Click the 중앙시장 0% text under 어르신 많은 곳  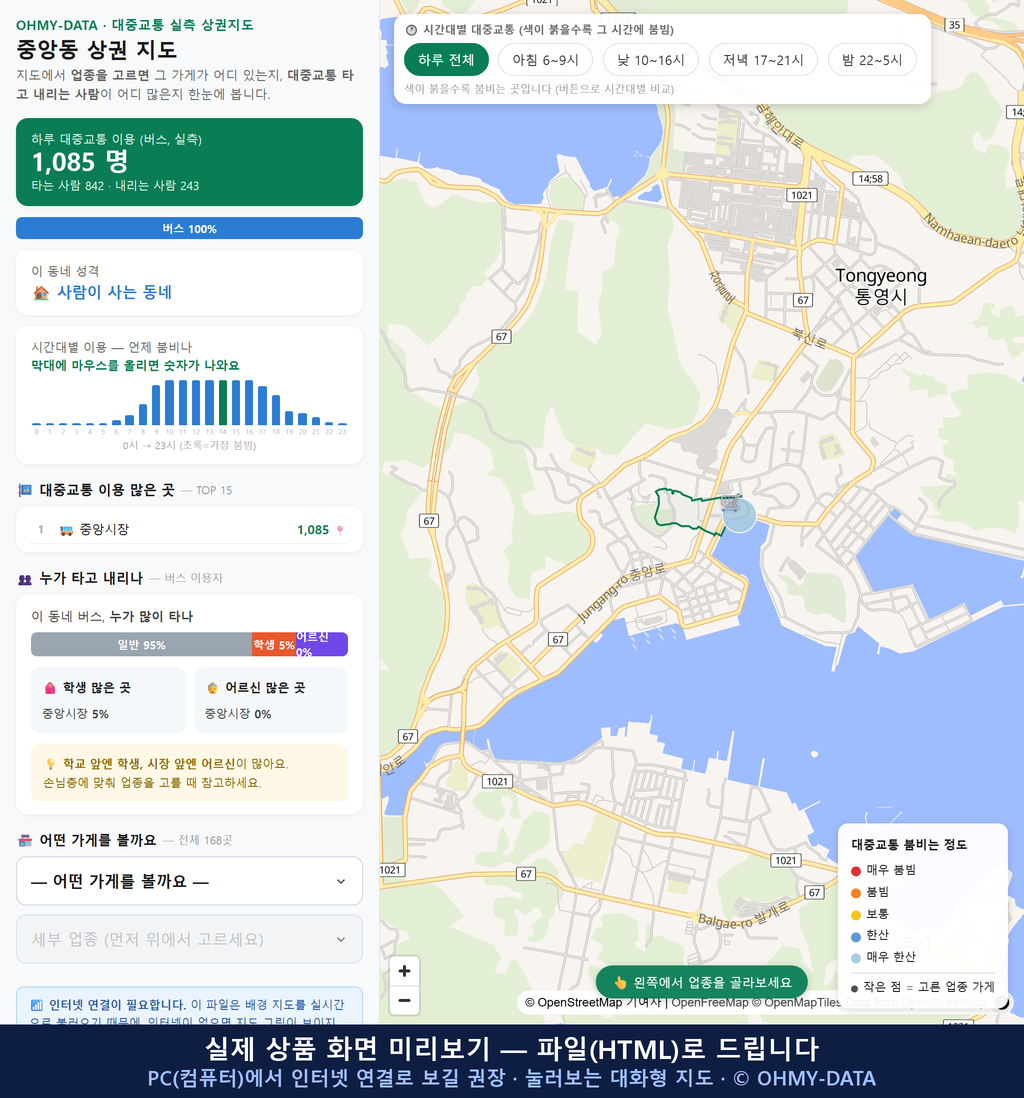(238, 714)
